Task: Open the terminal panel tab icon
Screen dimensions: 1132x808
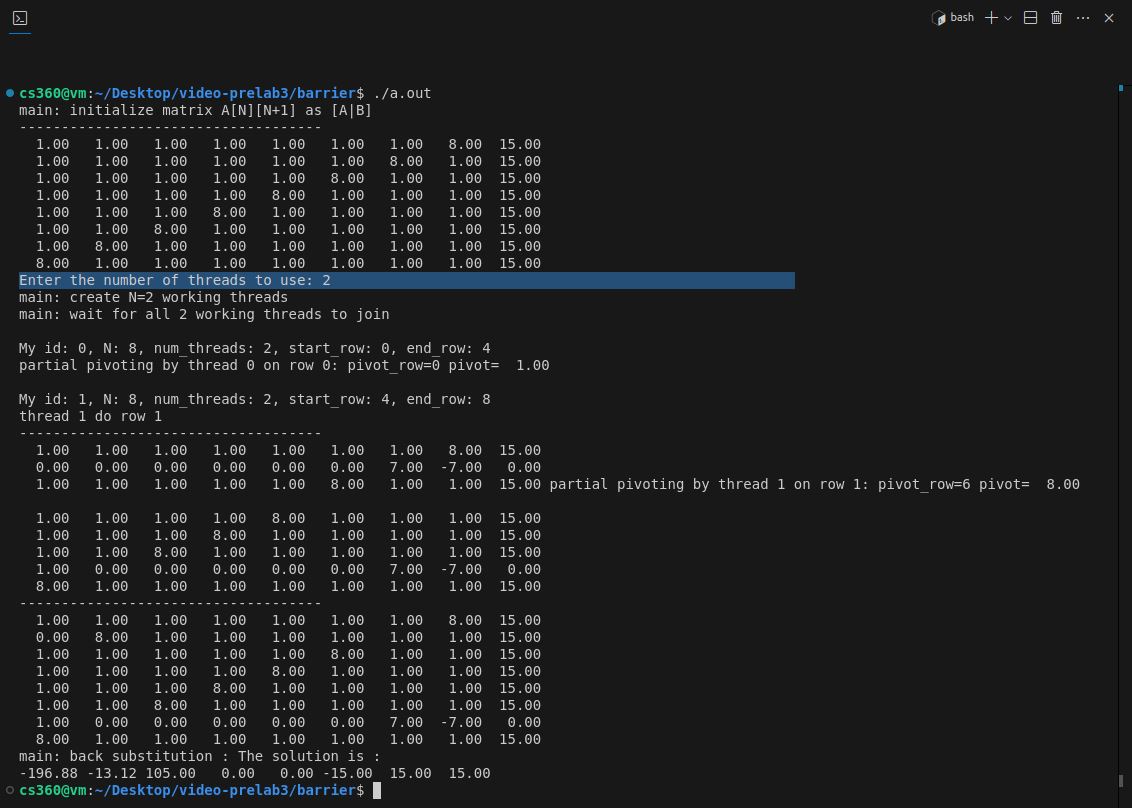Action: click(x=20, y=18)
